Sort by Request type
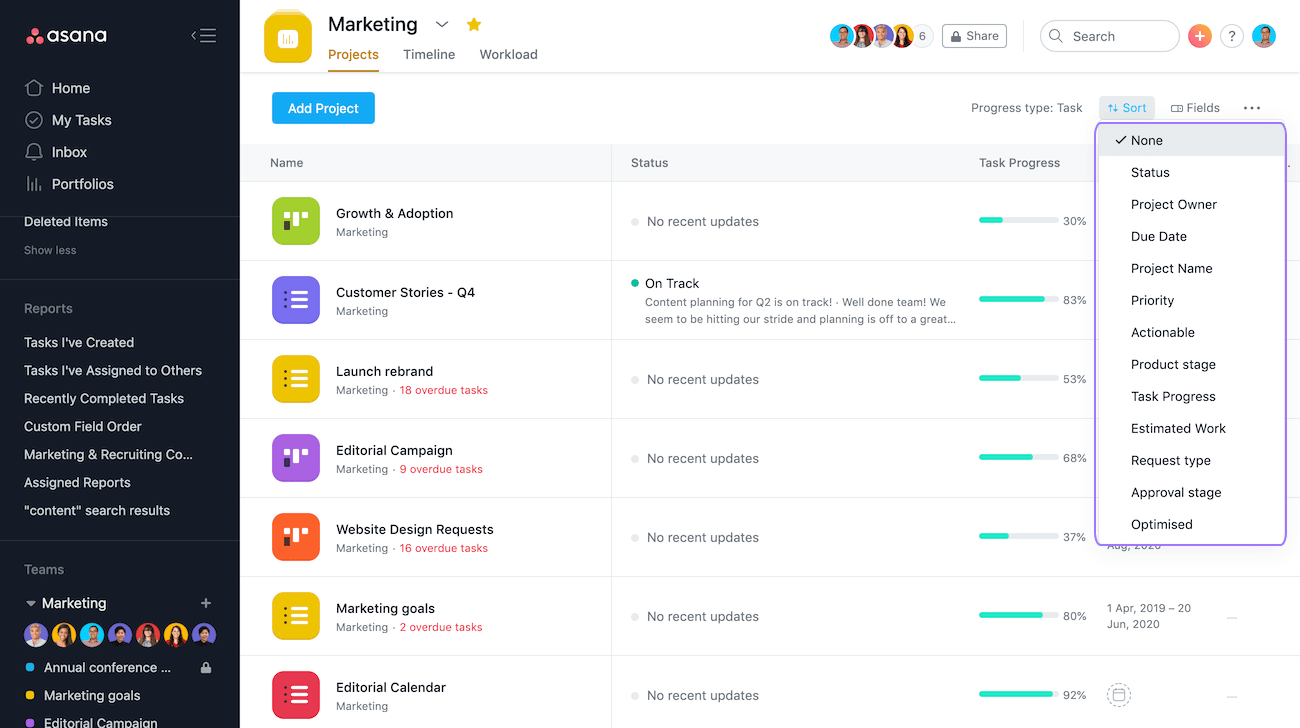The image size is (1300, 728). tap(1190, 460)
